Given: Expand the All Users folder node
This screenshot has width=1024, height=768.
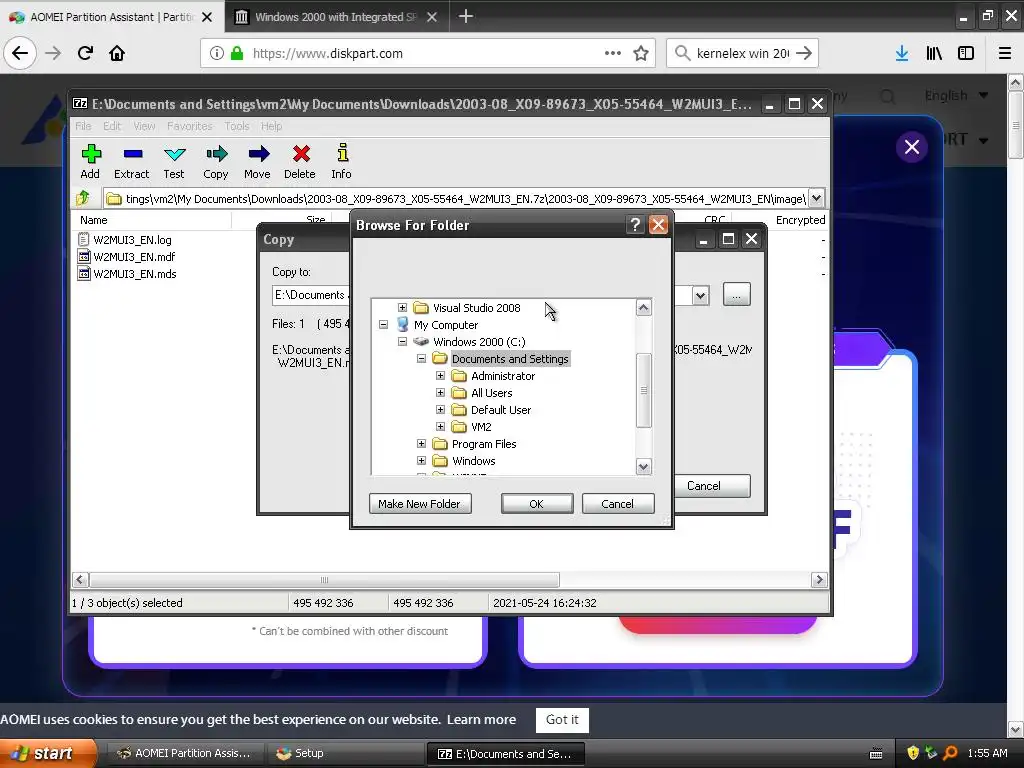Looking at the screenshot, I should (440, 392).
